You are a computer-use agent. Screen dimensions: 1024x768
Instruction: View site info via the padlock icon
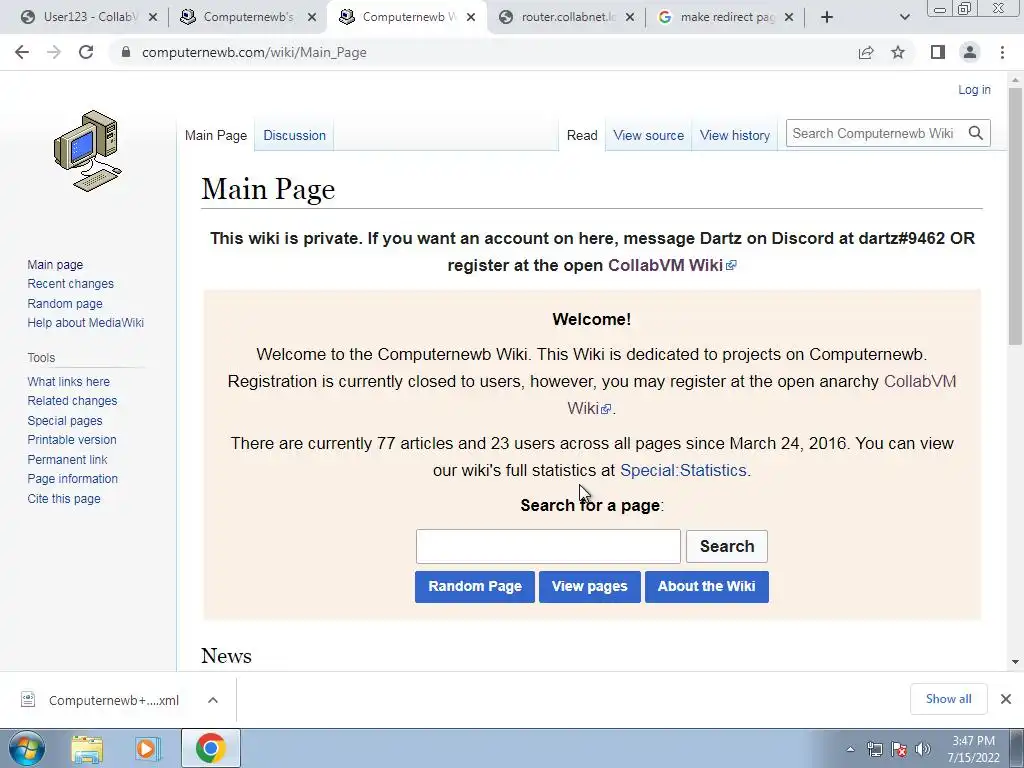127,52
